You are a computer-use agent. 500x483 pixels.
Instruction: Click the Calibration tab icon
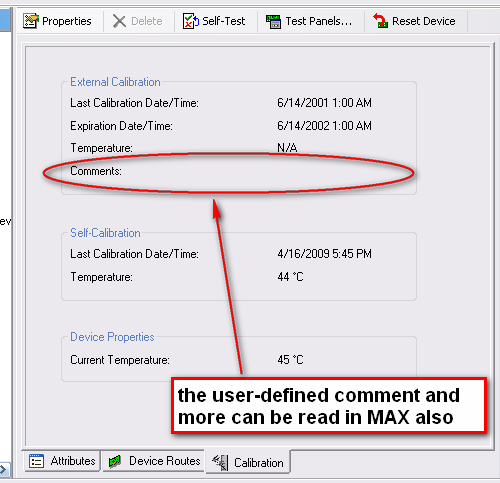tap(220, 462)
